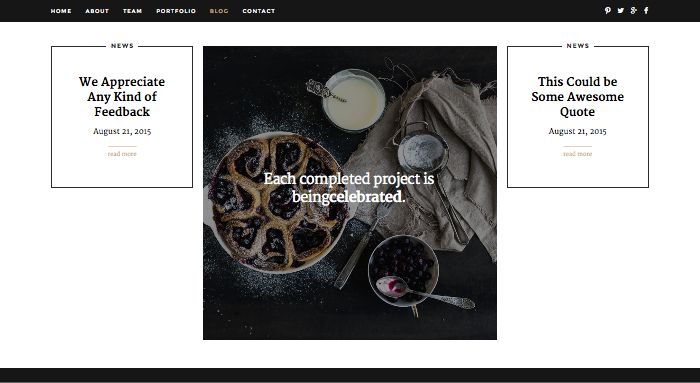Navigate to Team page
The image size is (700, 383).
point(133,11)
